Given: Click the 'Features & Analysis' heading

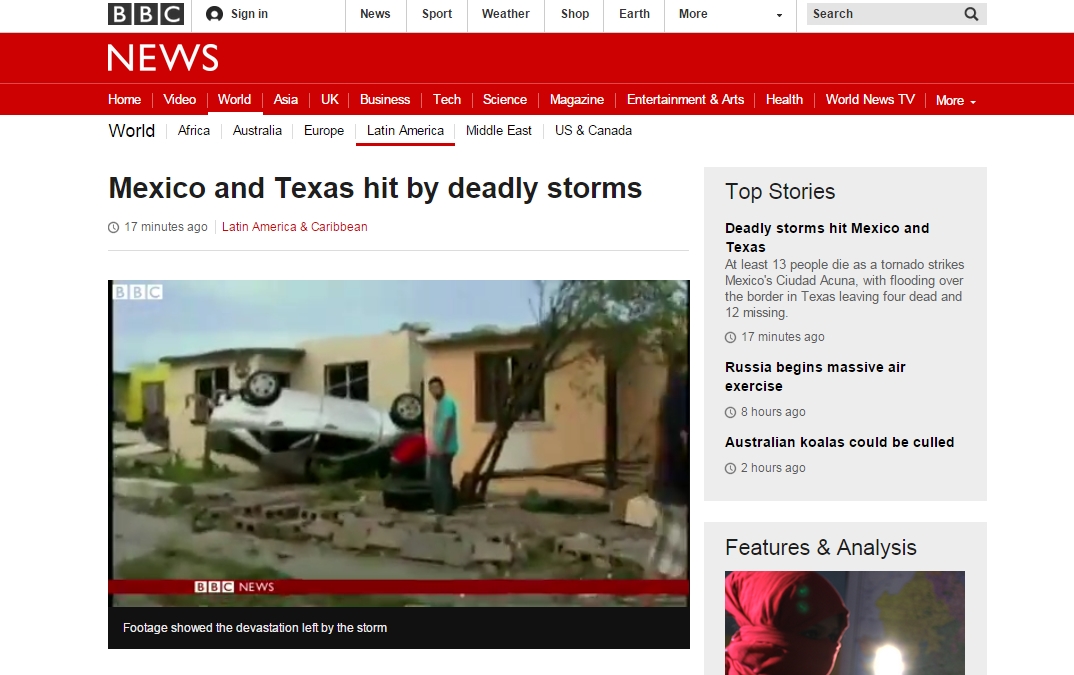Looking at the screenshot, I should click(x=821, y=548).
